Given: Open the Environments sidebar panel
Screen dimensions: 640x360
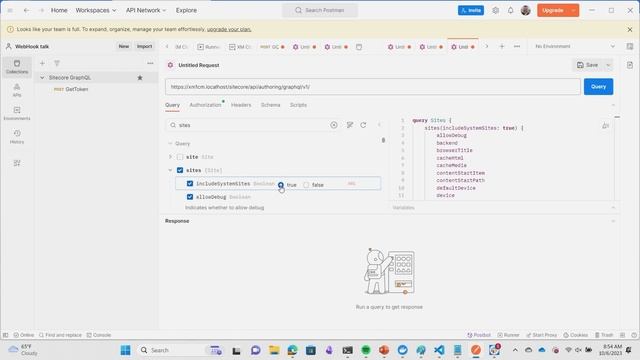Looking at the screenshot, I should [x=17, y=113].
